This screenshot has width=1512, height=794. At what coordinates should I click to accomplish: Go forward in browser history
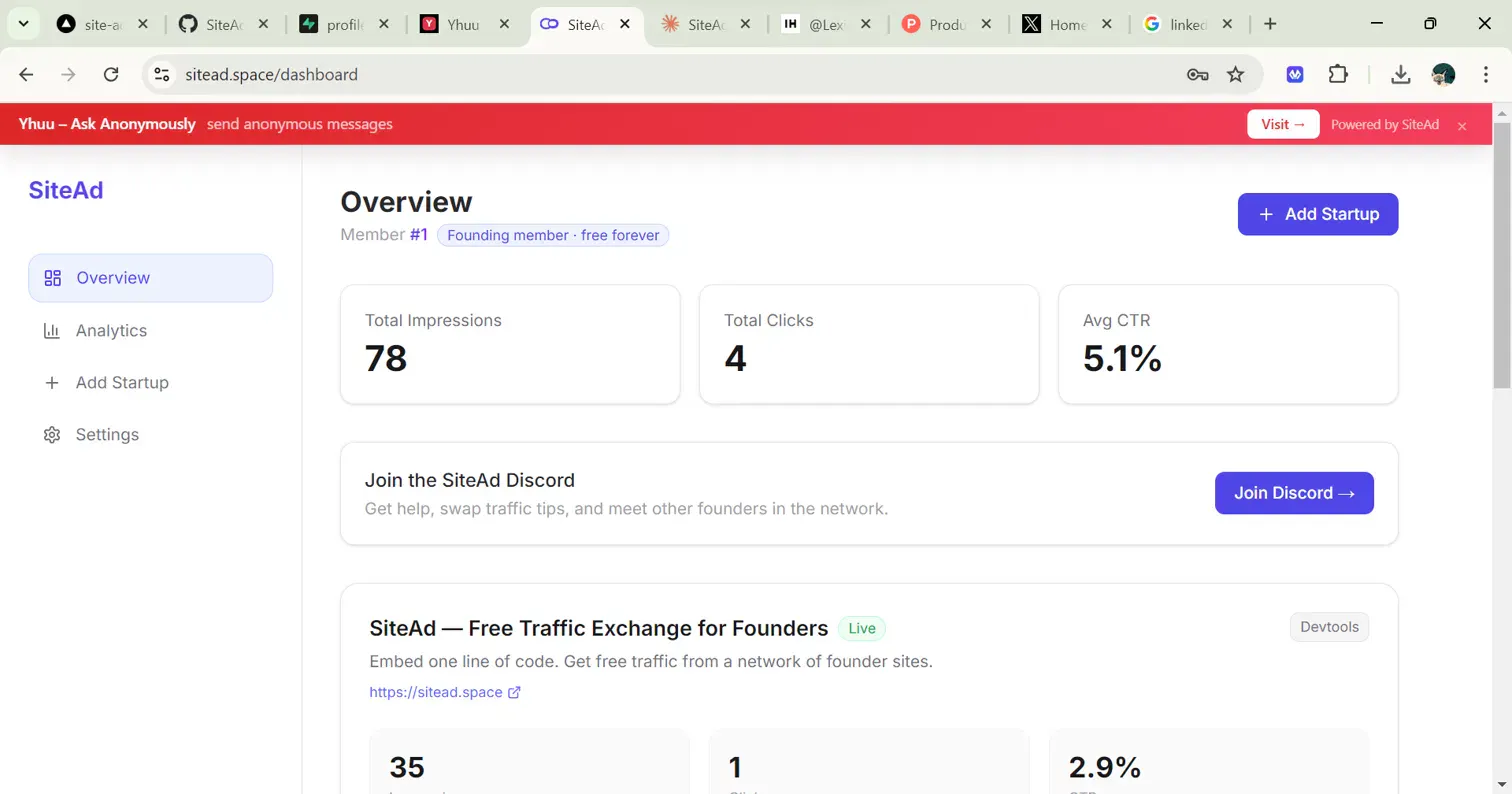tap(69, 74)
